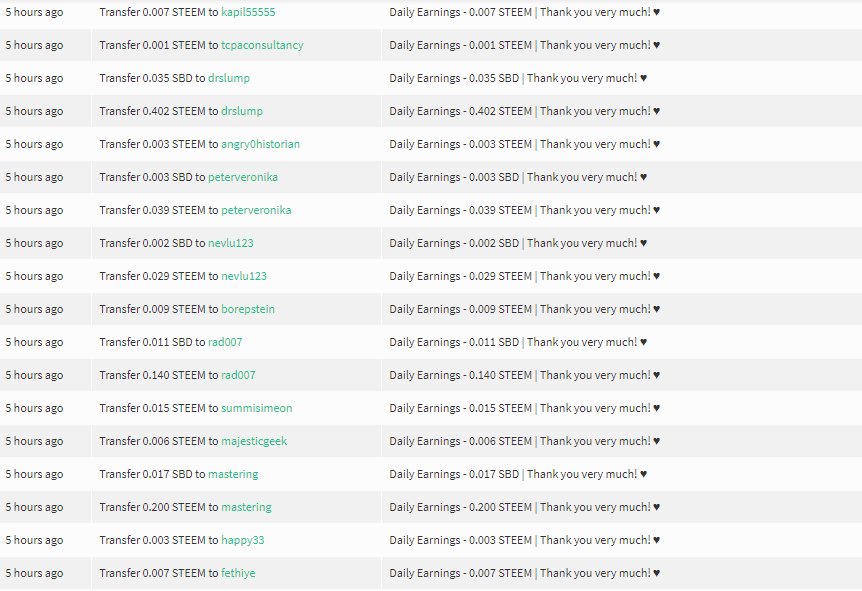The height and width of the screenshot is (591, 862).
Task: Click '5 hours ago' in the happy33 row
Action: coord(34,540)
